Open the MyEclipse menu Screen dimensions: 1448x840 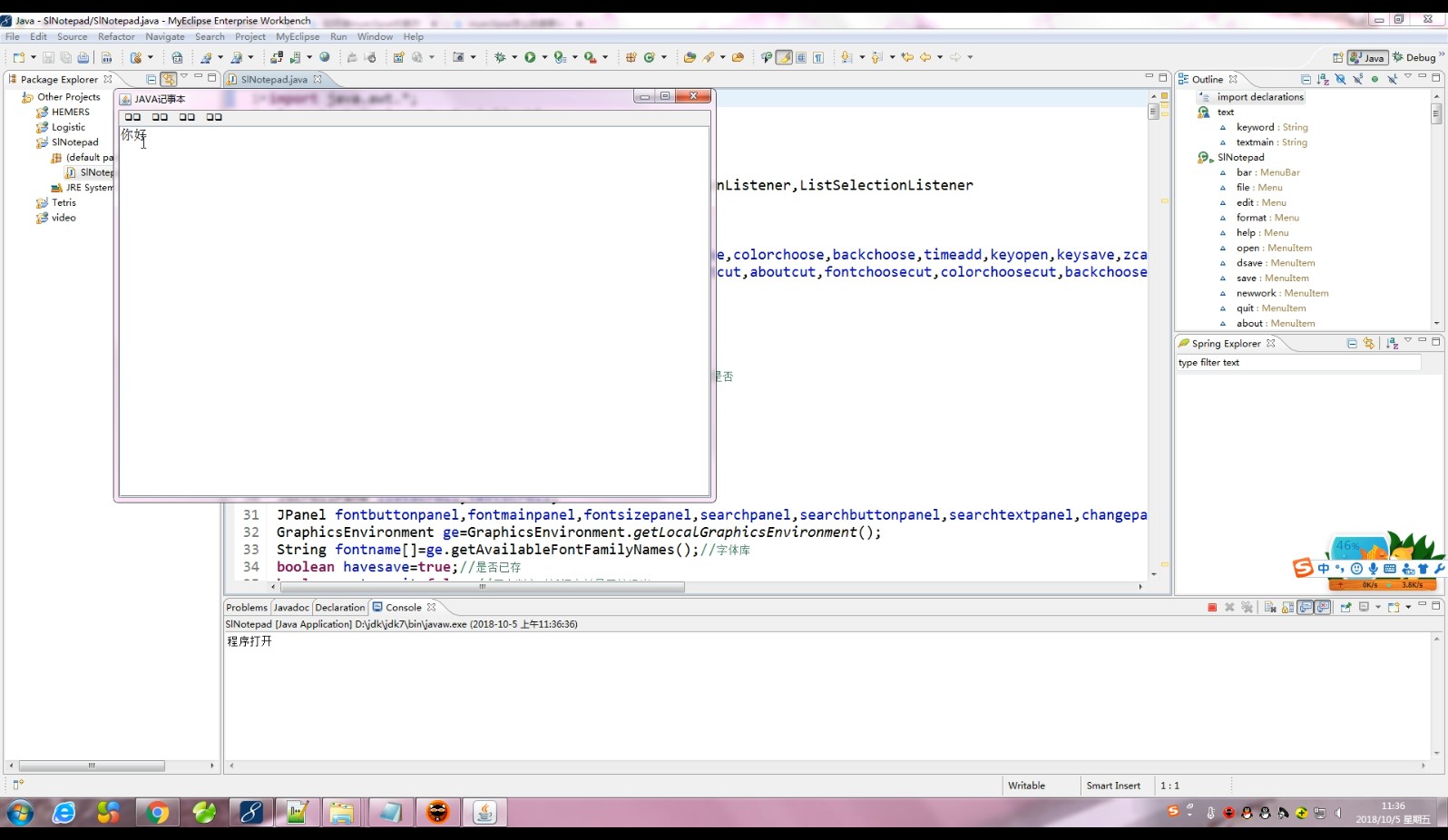298,36
